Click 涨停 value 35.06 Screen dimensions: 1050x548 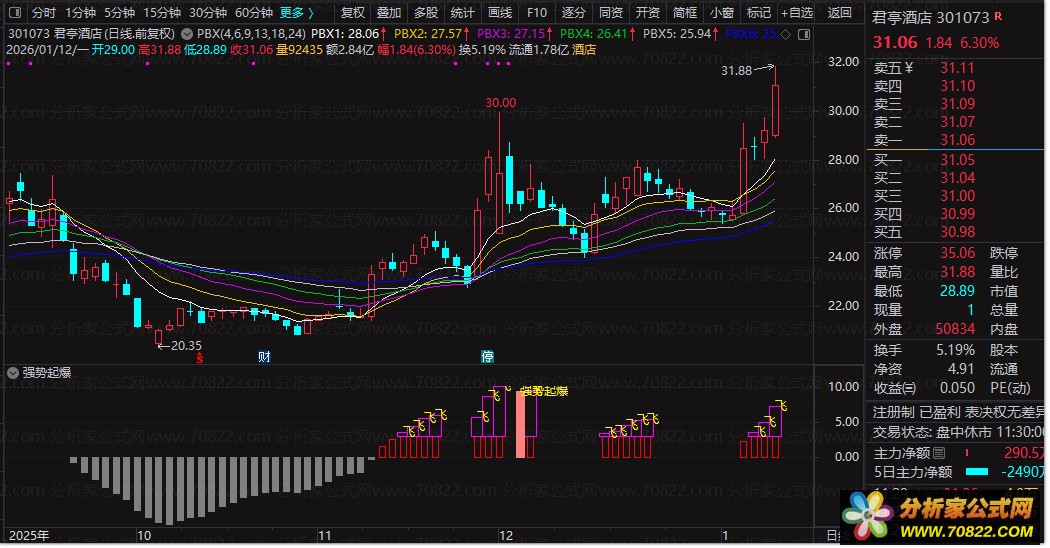[x=958, y=253]
